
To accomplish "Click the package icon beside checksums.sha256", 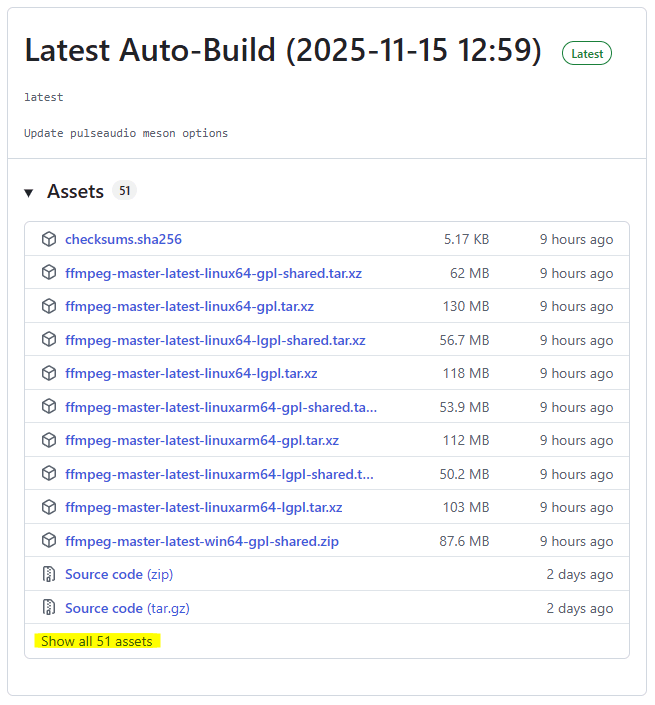I will click(x=49, y=239).
